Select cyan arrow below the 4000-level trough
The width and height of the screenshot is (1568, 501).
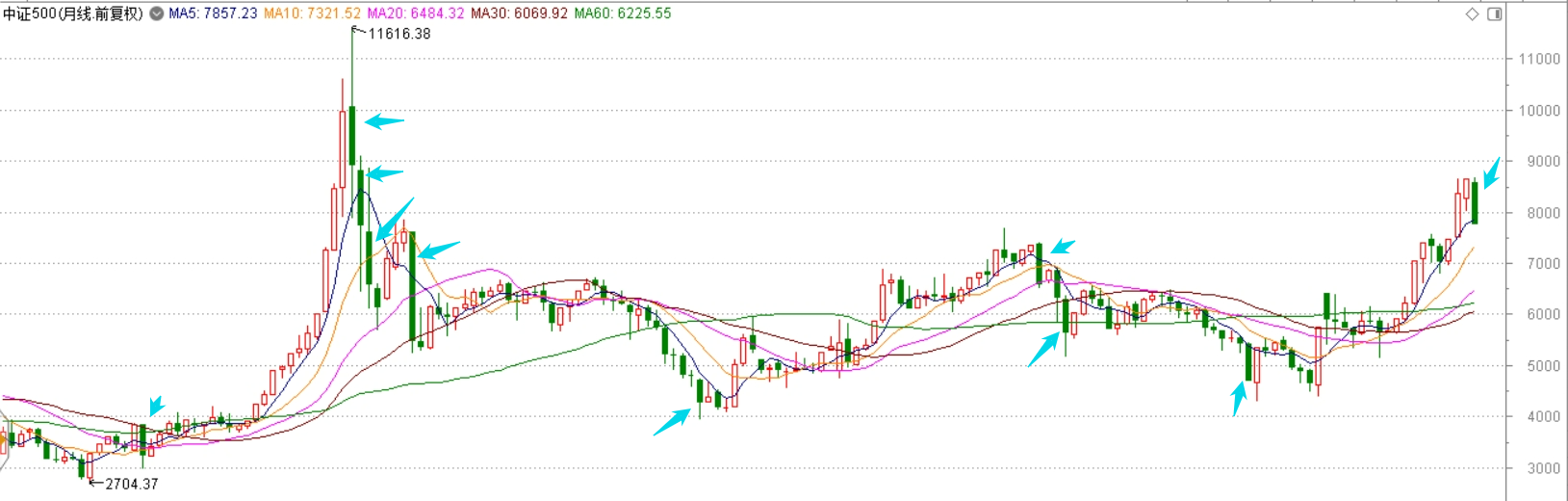(672, 422)
